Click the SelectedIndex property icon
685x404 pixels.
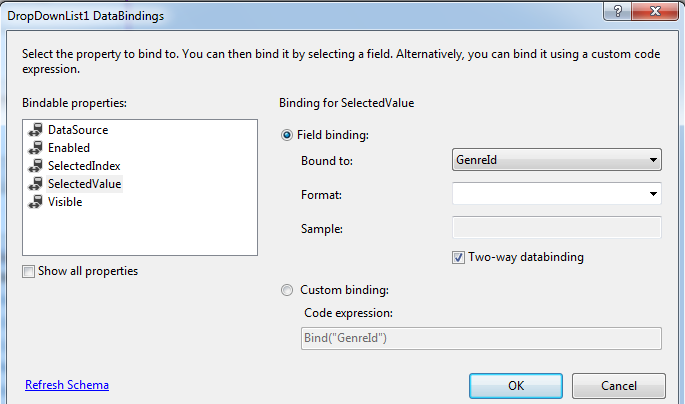point(36,166)
